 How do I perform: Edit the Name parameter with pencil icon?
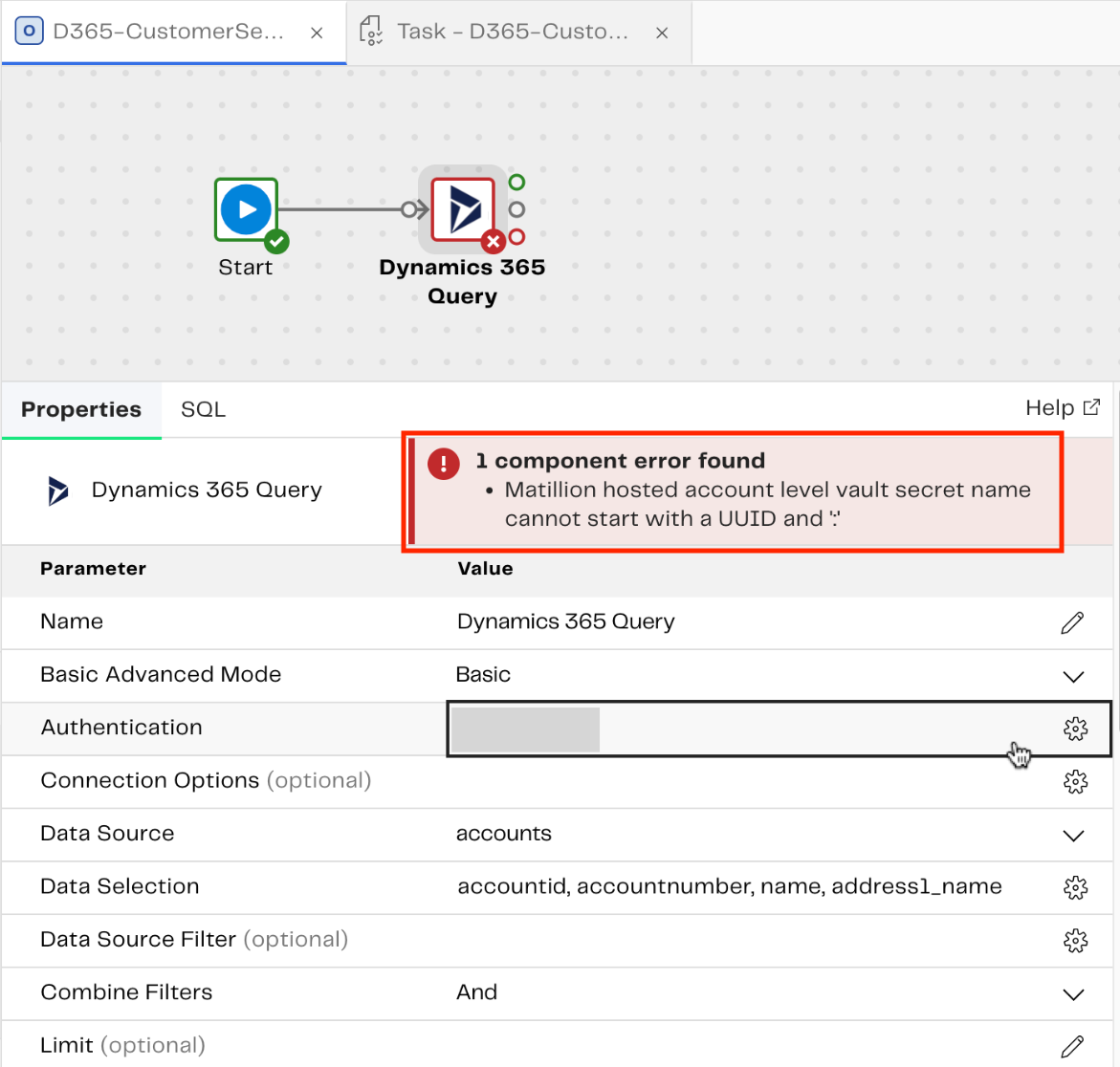pos(1072,622)
